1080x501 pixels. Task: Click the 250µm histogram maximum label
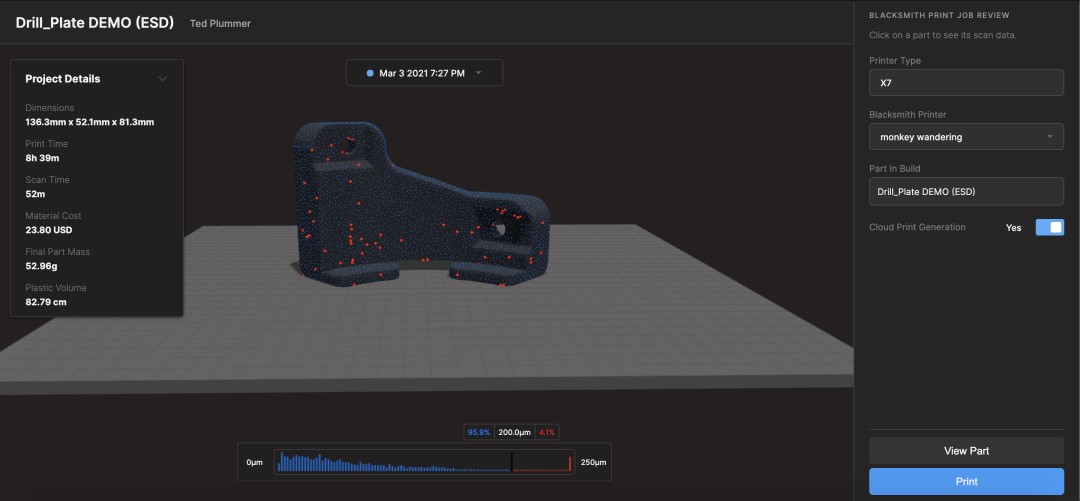coord(594,462)
